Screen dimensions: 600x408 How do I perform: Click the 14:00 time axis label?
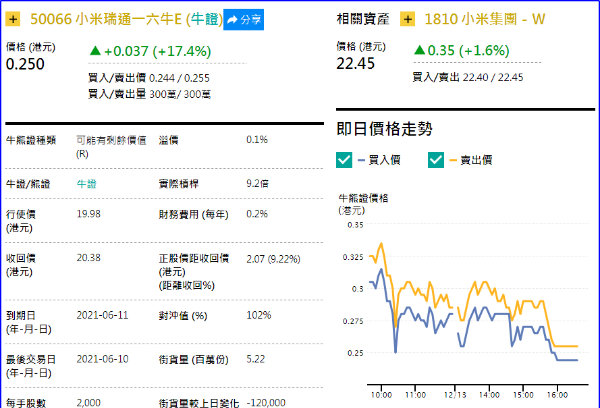489,395
